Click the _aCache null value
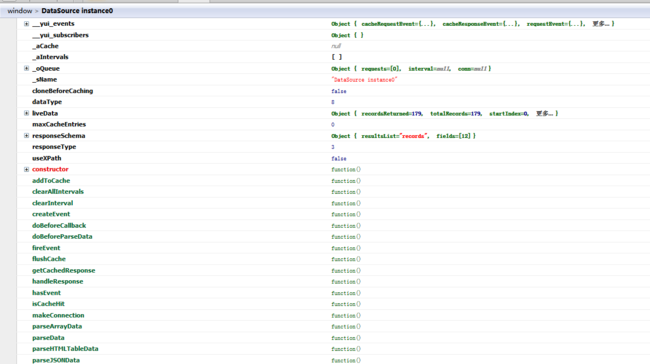 click(x=336, y=46)
